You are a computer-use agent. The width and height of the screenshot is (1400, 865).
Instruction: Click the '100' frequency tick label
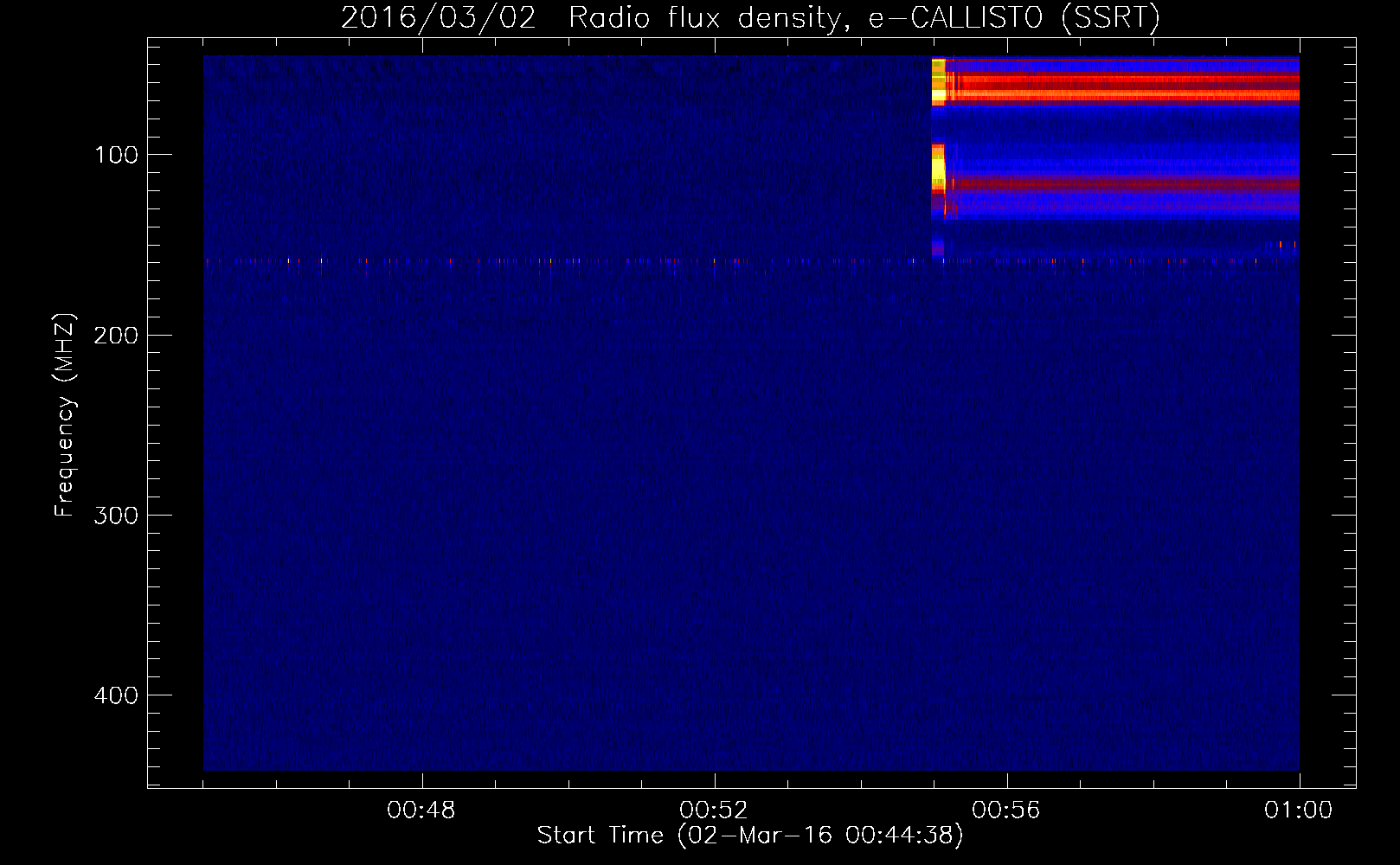click(116, 155)
